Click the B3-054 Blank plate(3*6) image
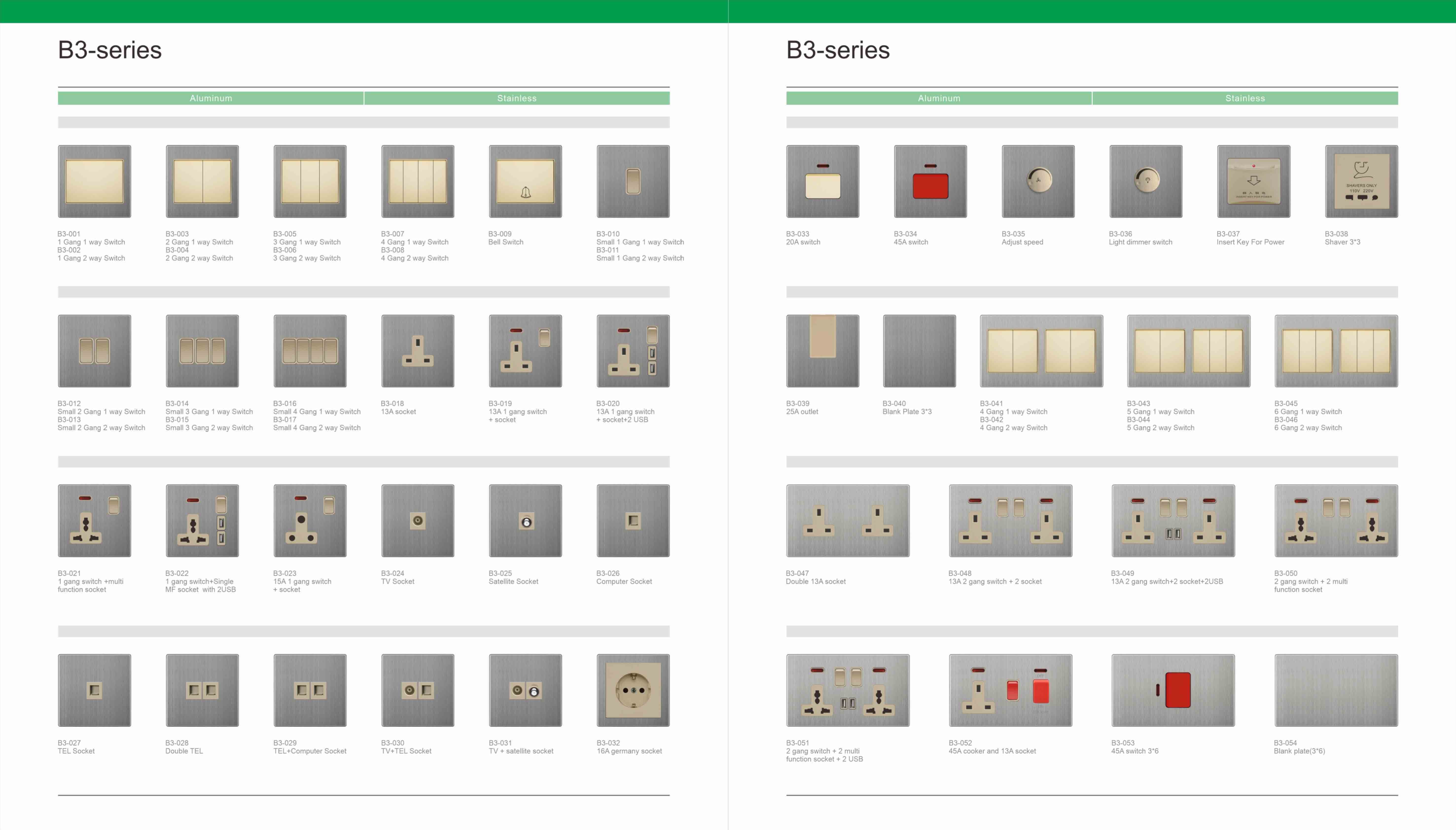The width and height of the screenshot is (1456, 830). [x=1336, y=690]
